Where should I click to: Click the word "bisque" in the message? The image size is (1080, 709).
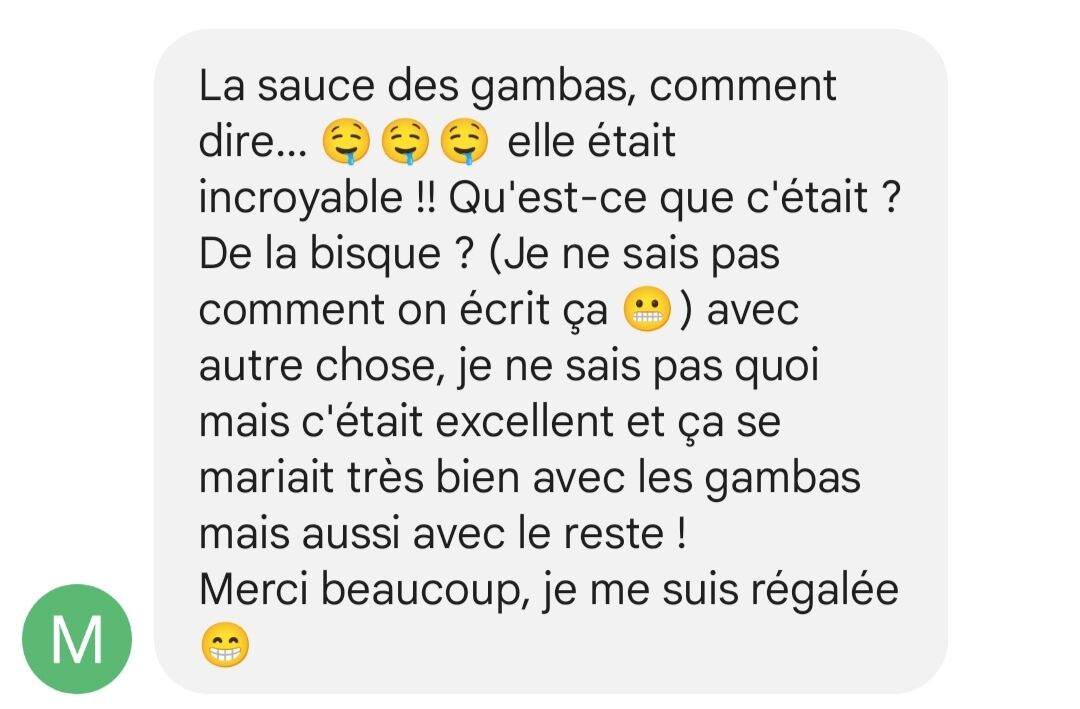[375, 254]
